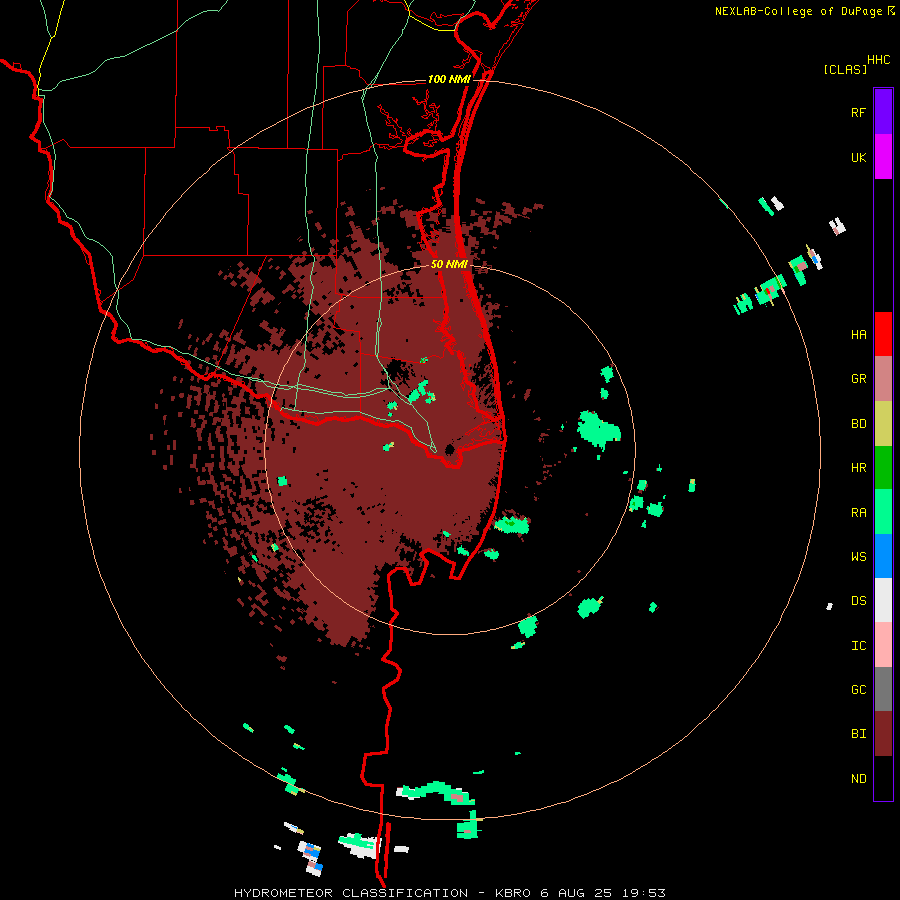900x900 pixels.
Task: Select the BI legend label
Action: pos(858,734)
